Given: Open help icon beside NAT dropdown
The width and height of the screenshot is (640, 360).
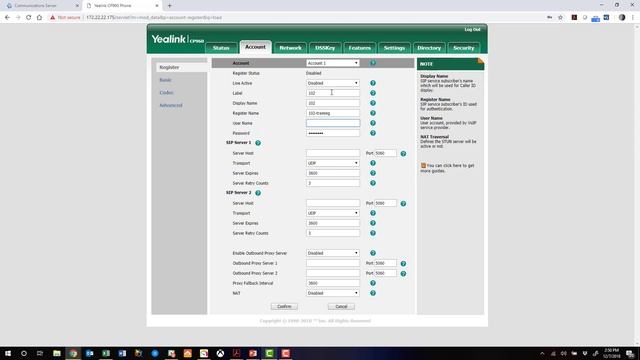Looking at the screenshot, I should pyautogui.click(x=373, y=293).
